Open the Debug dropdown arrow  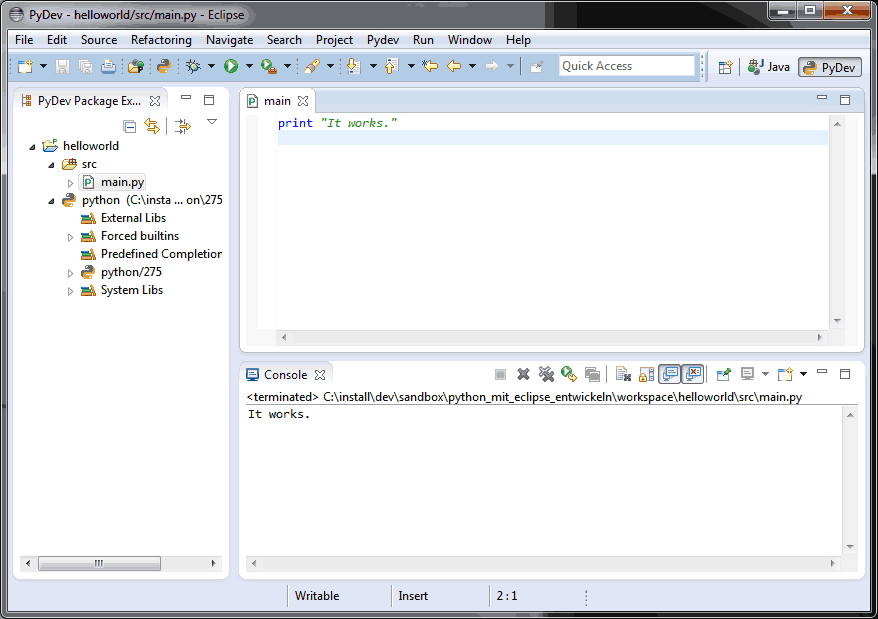(211, 67)
